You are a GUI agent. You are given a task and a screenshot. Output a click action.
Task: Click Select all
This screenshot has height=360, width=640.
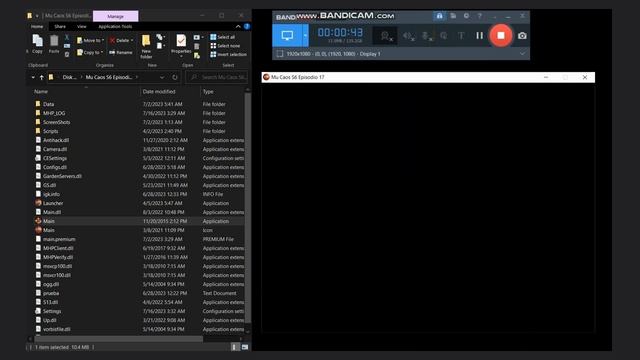(222, 37)
